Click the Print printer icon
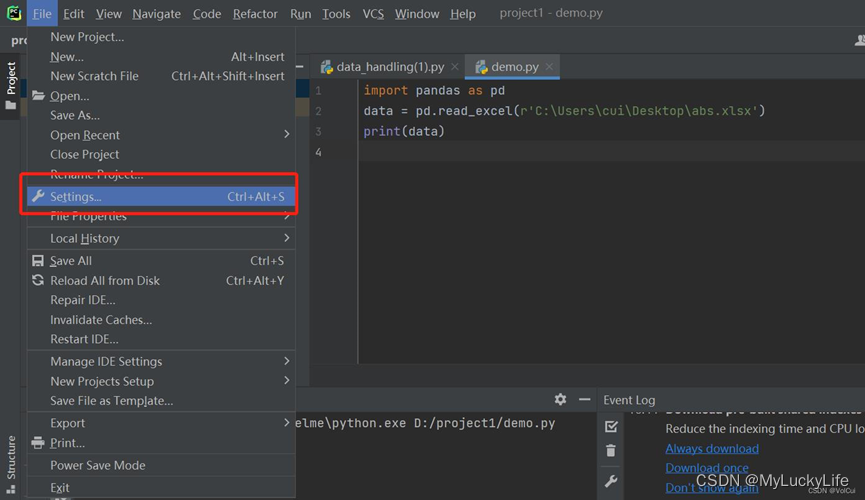This screenshot has height=500, width=865. click(x=38, y=443)
